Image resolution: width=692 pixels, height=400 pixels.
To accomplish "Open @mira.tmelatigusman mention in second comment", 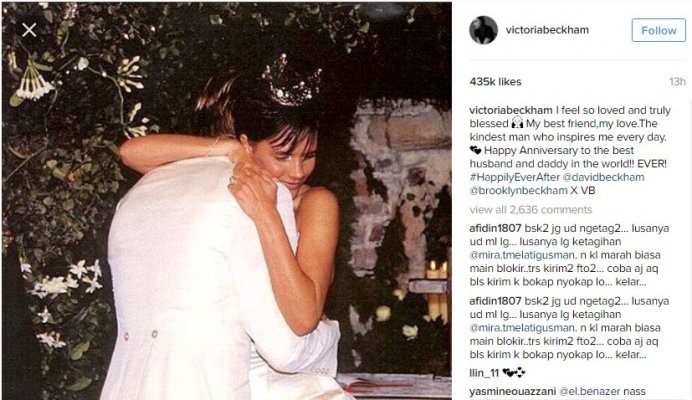I will pyautogui.click(x=522, y=328).
